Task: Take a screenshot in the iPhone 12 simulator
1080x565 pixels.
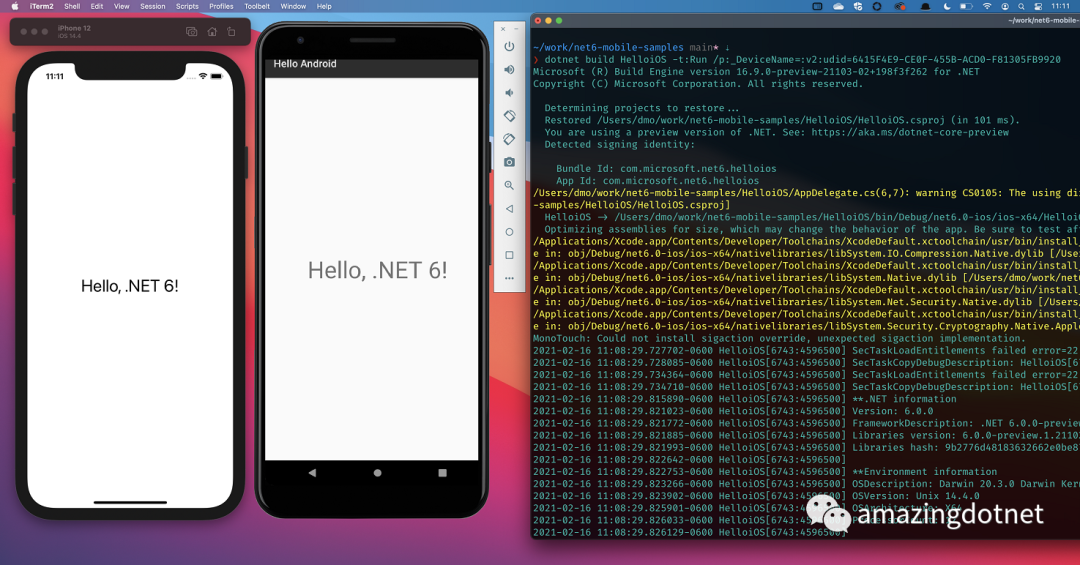Action: pos(191,32)
